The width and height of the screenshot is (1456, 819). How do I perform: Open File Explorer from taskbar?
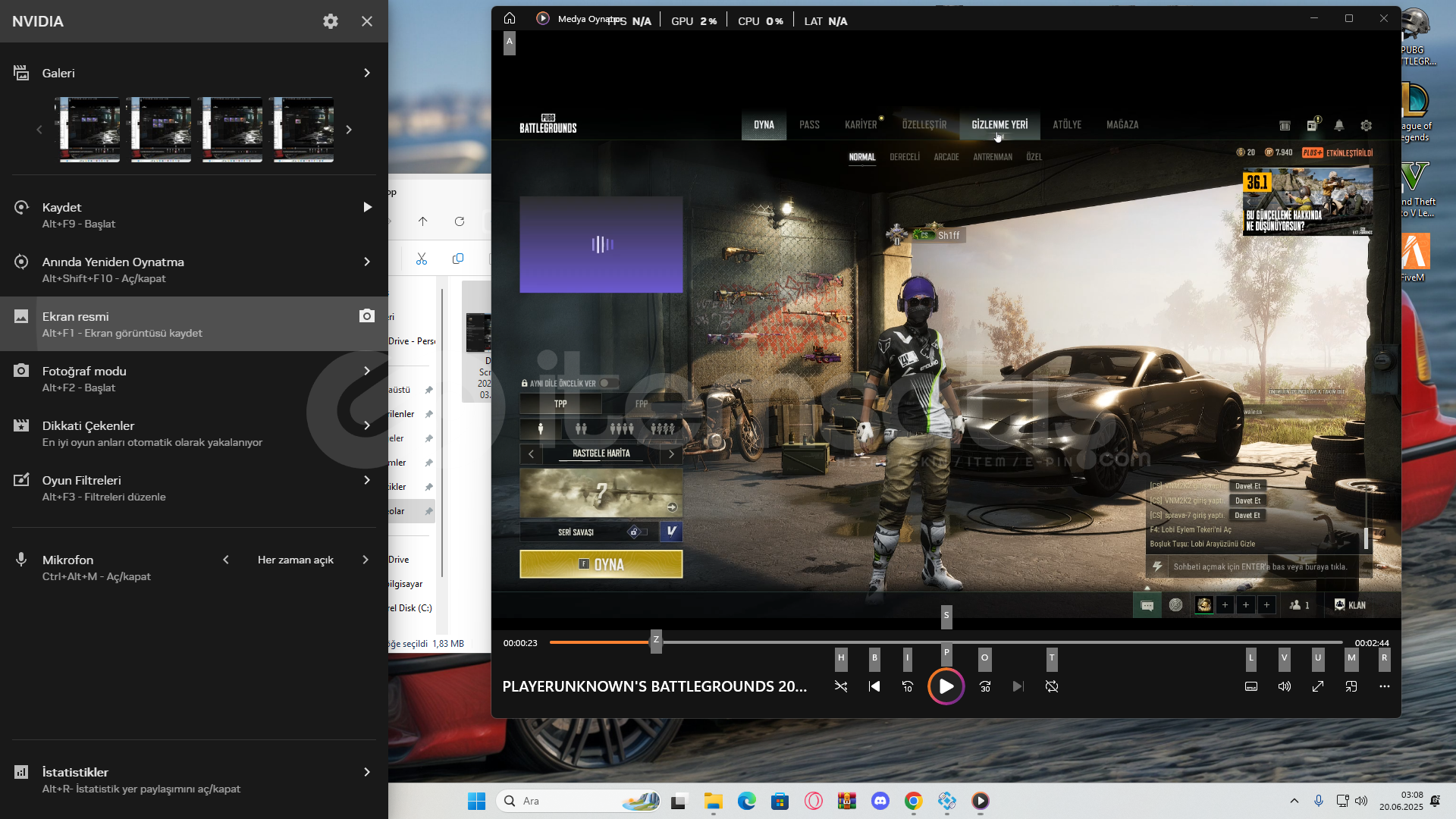[713, 801]
